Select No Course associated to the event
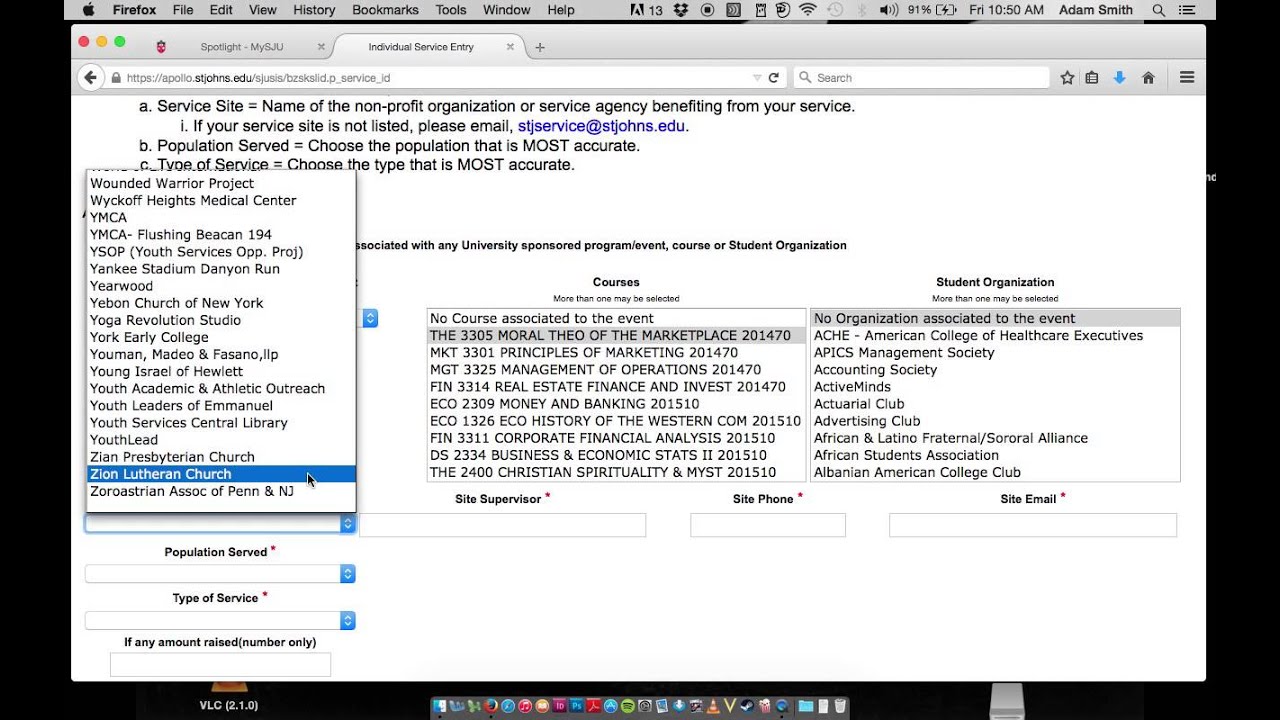Image resolution: width=1280 pixels, height=720 pixels. [x=616, y=318]
